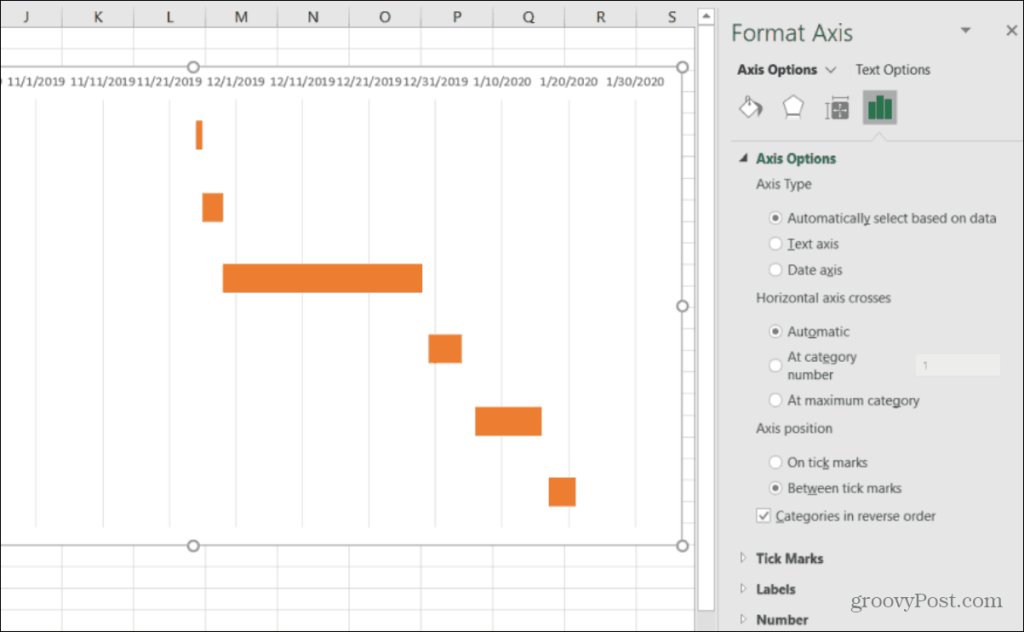Switch to Text Options

point(893,70)
